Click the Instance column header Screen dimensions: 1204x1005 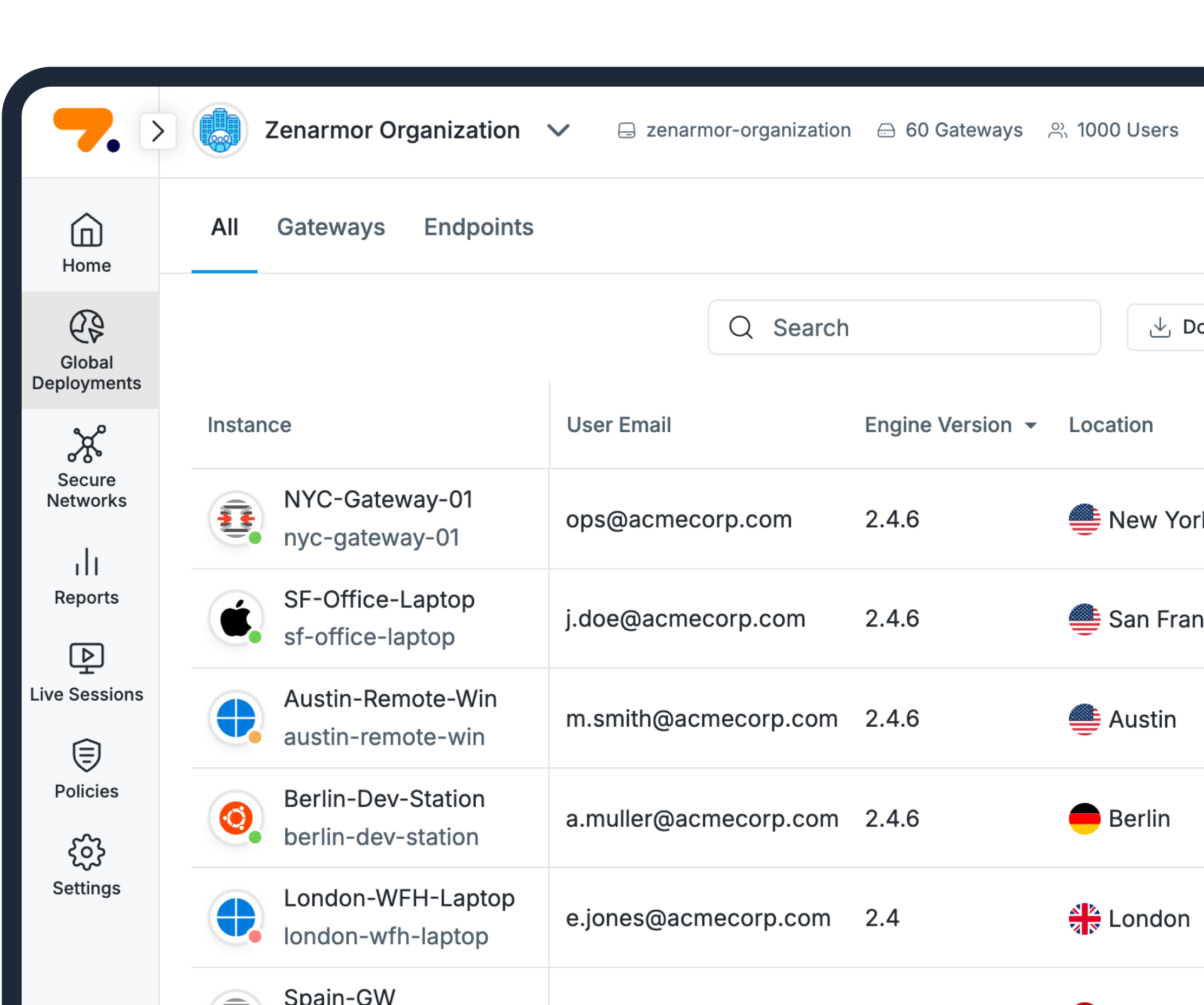coord(250,425)
